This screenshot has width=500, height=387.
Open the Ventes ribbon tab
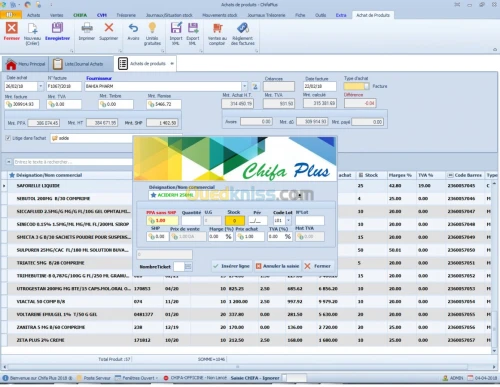point(56,15)
